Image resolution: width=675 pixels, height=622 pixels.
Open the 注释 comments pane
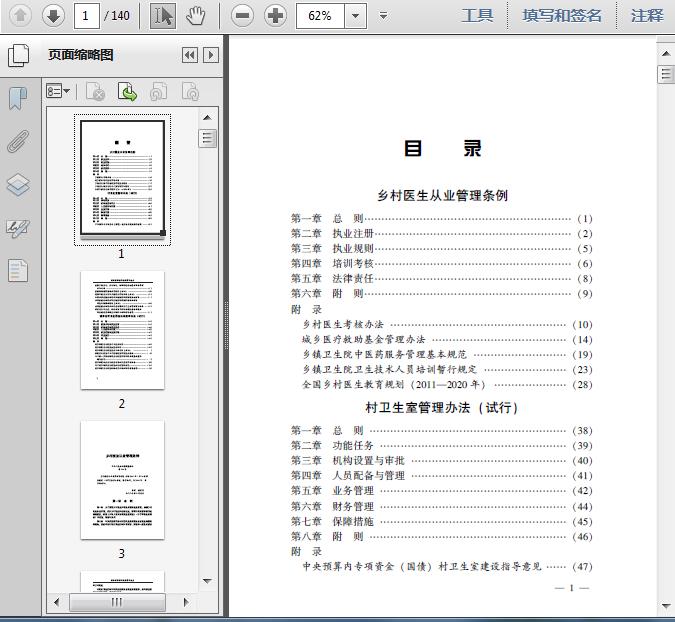(x=647, y=16)
